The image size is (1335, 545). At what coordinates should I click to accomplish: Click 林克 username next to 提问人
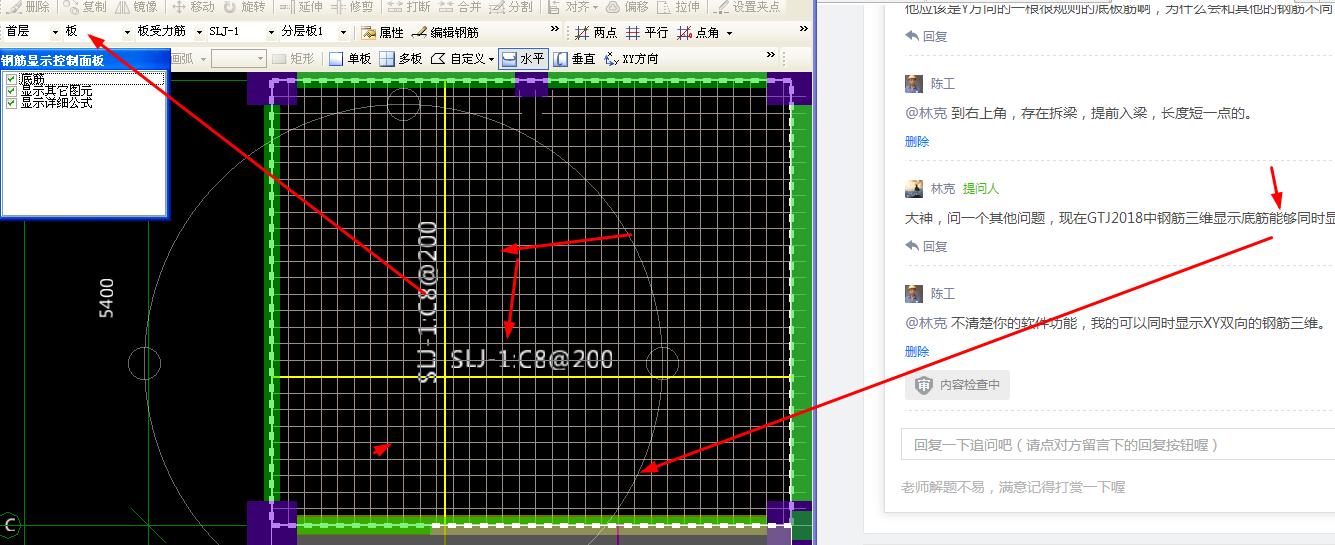[x=943, y=189]
